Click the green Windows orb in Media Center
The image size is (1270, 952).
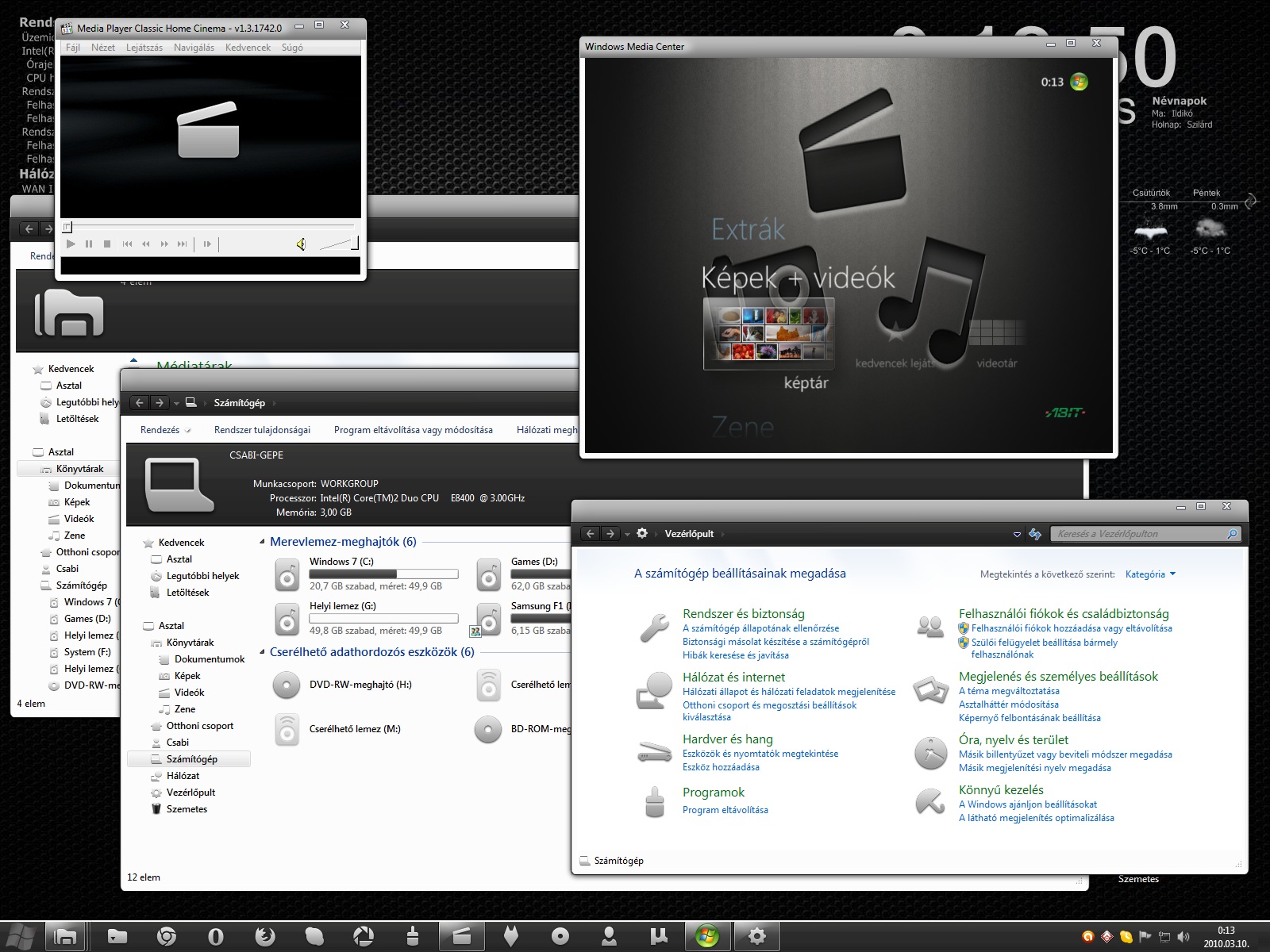click(1079, 82)
